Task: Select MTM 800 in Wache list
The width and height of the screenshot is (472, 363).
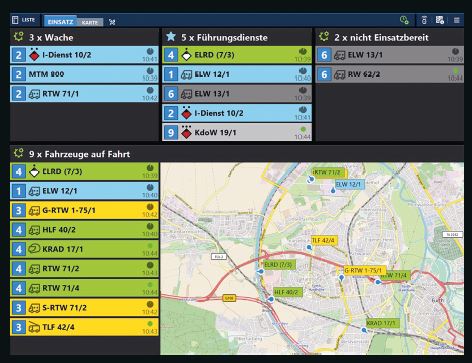Action: tap(84, 74)
